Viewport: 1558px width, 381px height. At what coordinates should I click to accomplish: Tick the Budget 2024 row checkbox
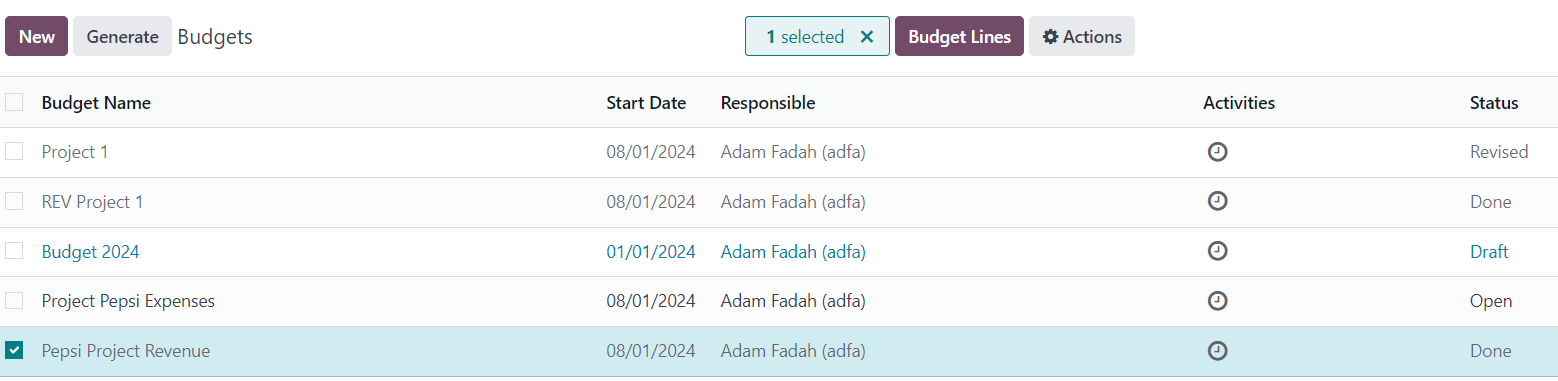click(x=14, y=250)
